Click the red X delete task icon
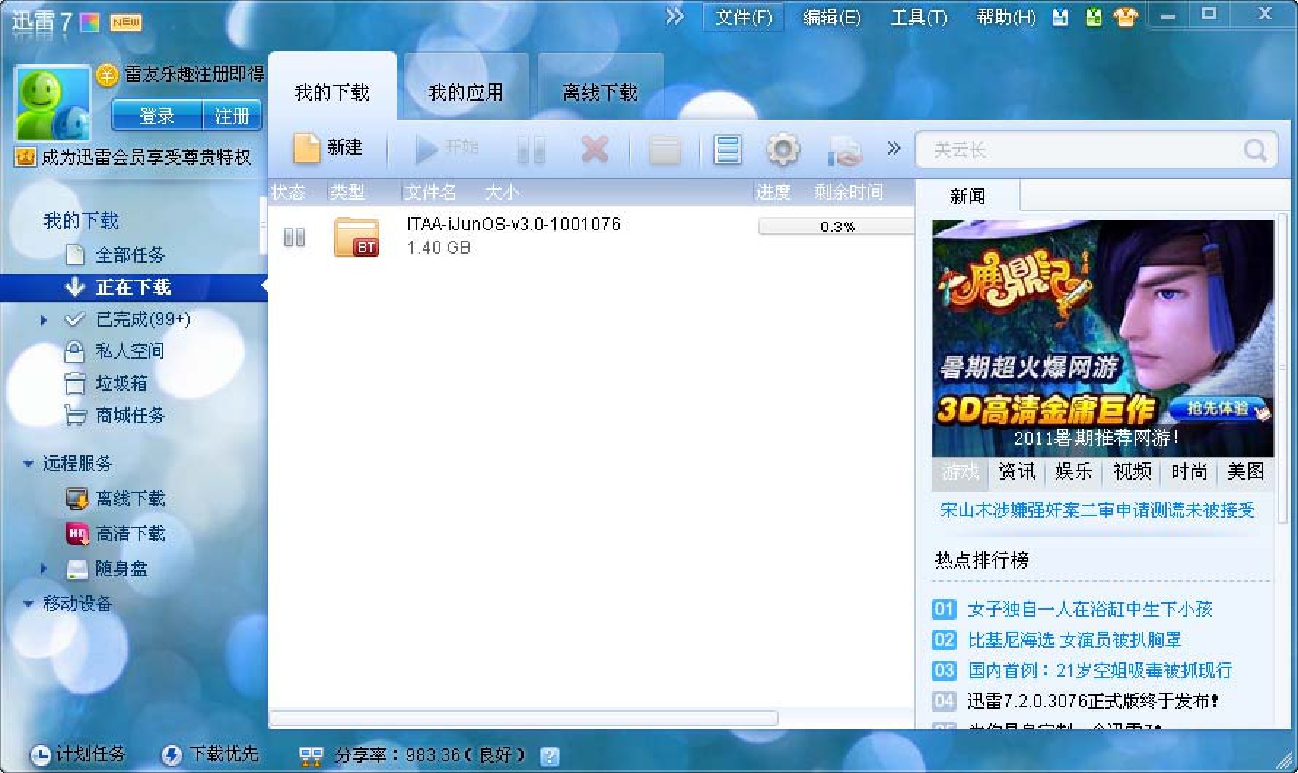The height and width of the screenshot is (773, 1298). (x=595, y=150)
